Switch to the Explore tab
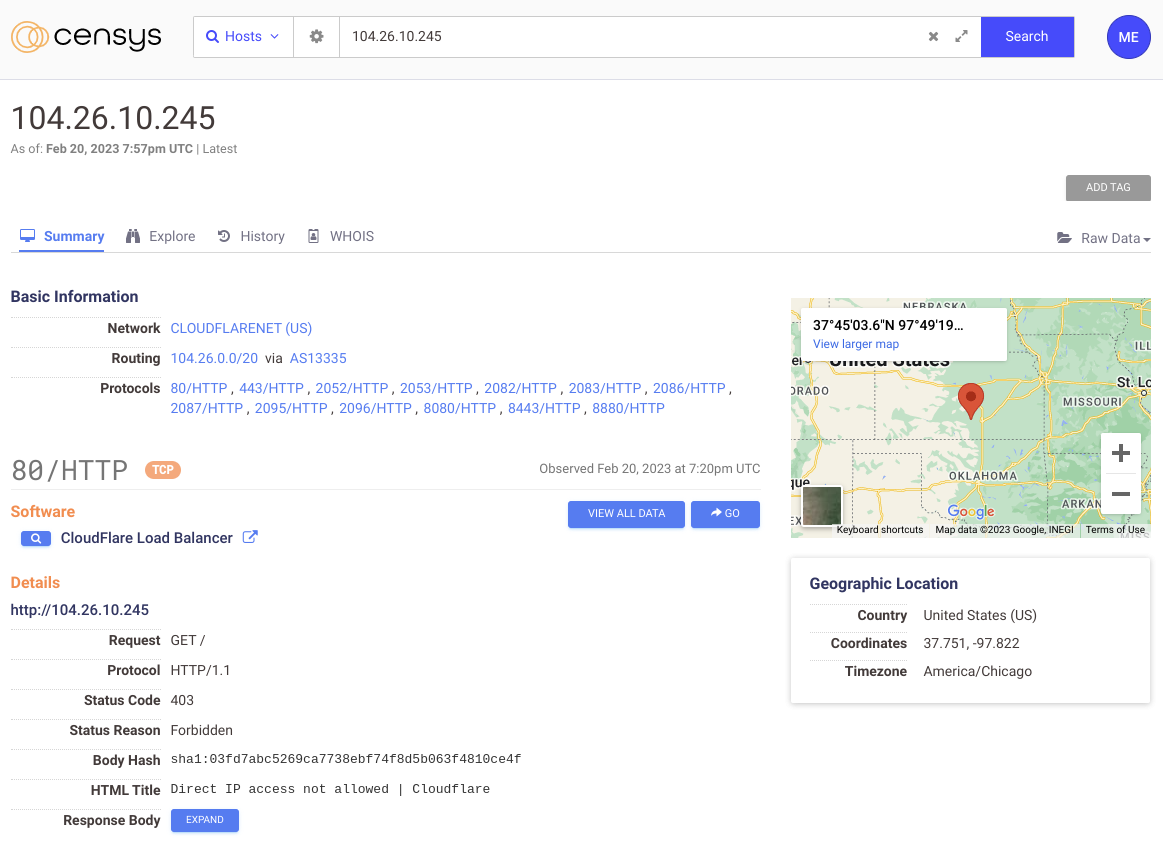Viewport: 1163px width, 848px height. pos(160,236)
